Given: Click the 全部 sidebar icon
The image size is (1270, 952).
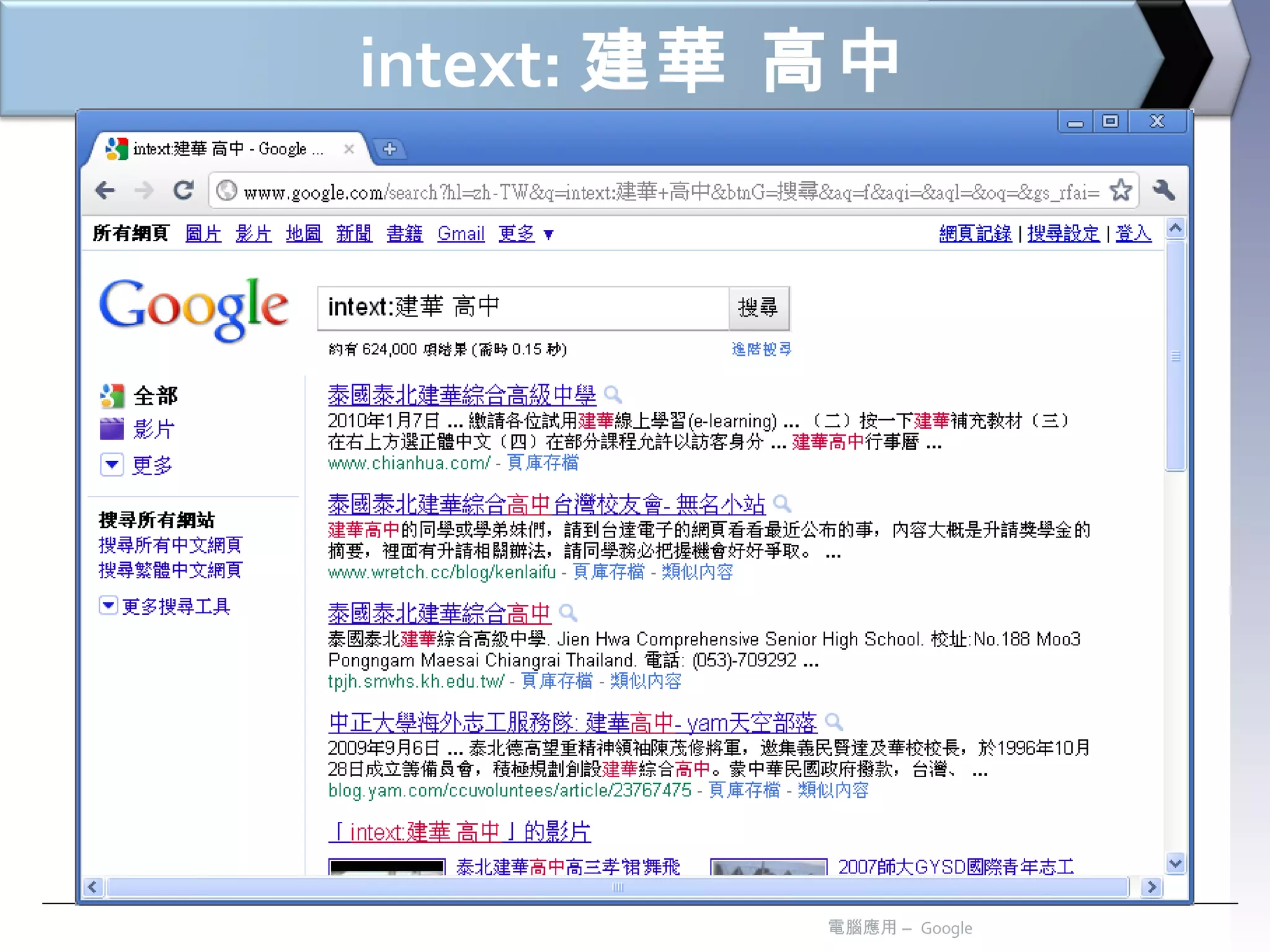Looking at the screenshot, I should pos(112,396).
